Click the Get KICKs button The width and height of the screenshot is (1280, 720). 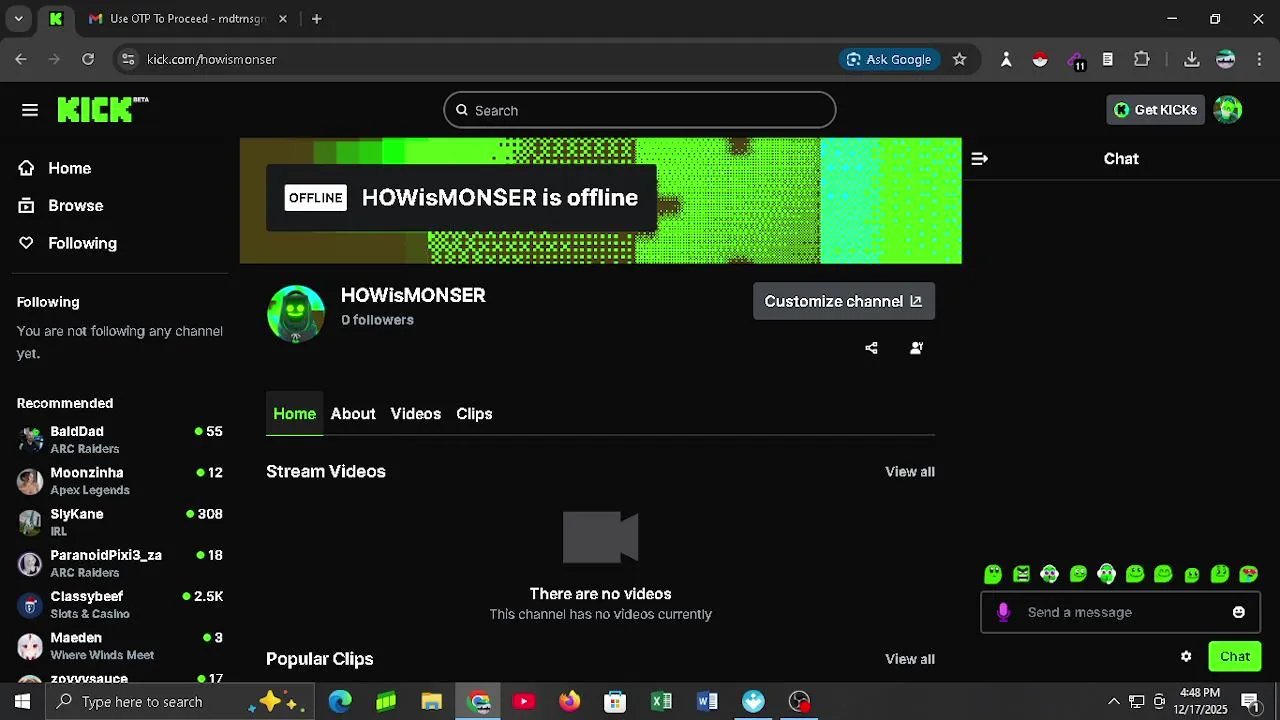tap(1155, 110)
